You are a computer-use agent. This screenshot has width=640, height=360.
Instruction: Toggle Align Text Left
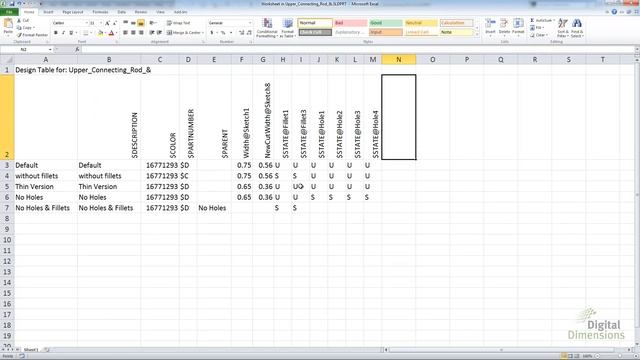(x=126, y=33)
